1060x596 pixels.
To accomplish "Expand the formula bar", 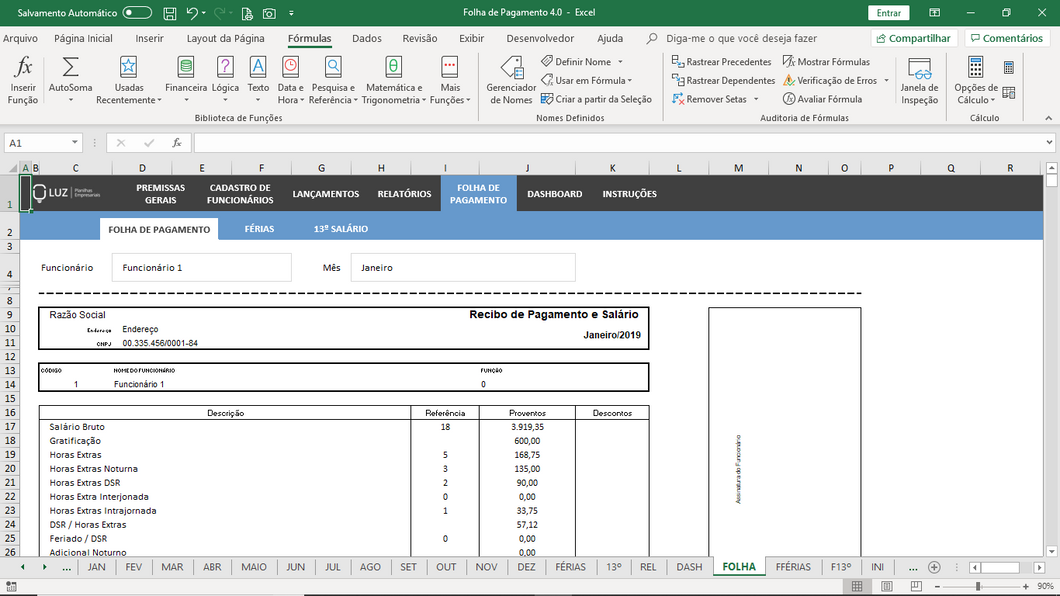I will tap(1049, 143).
